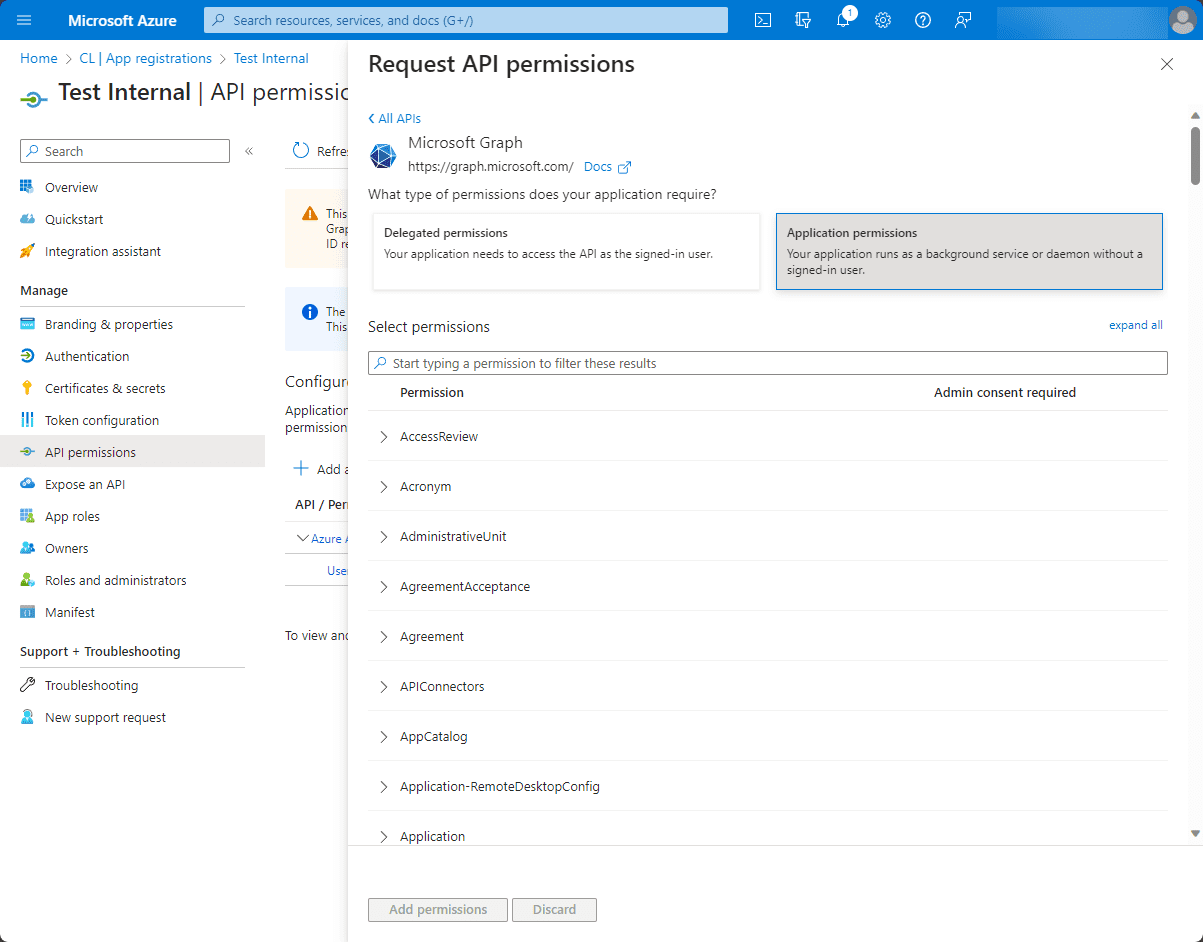Click the top search resources box
Viewport: 1203px width, 942px height.
pos(466,20)
